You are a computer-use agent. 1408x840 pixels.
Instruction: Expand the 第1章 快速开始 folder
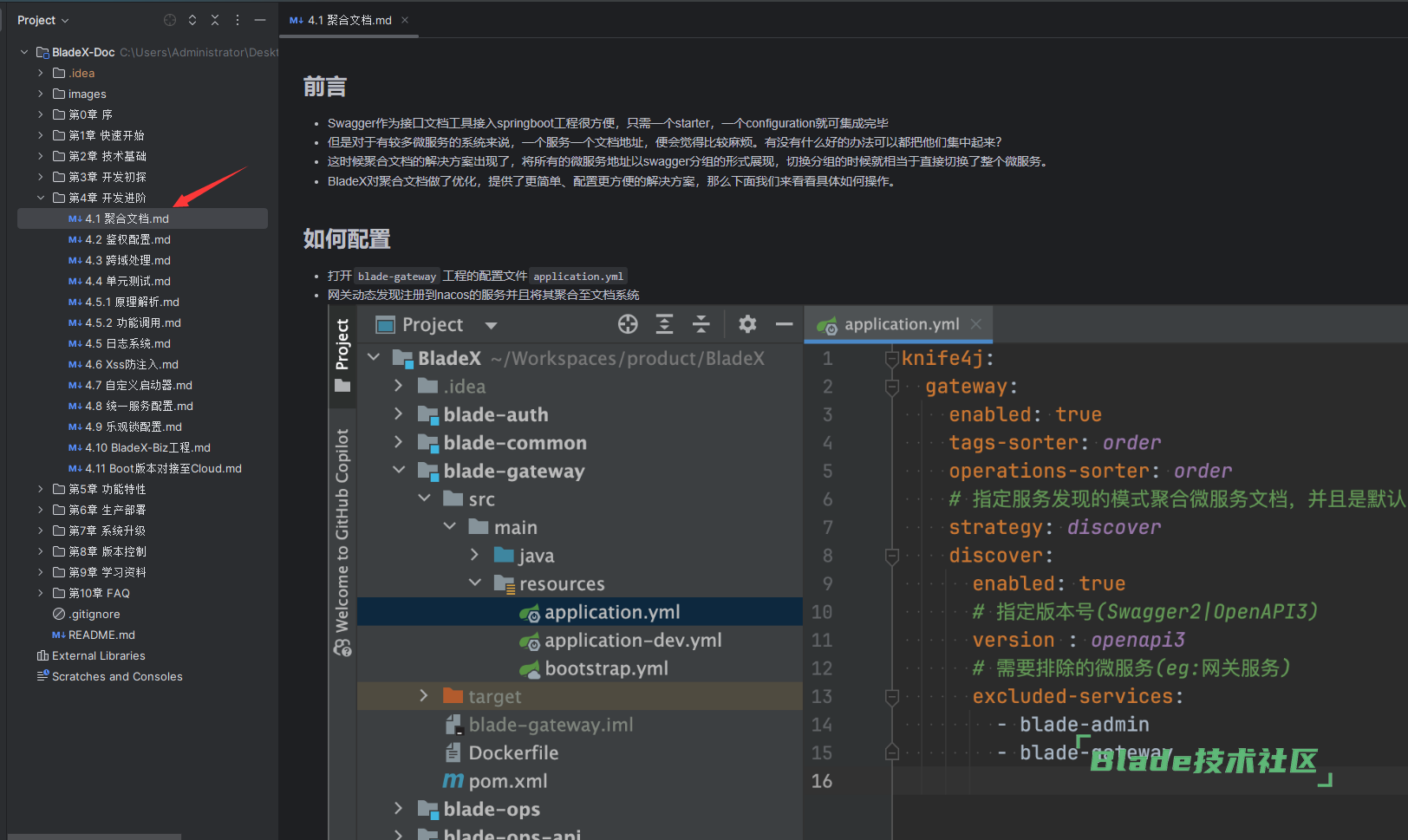pos(40,135)
